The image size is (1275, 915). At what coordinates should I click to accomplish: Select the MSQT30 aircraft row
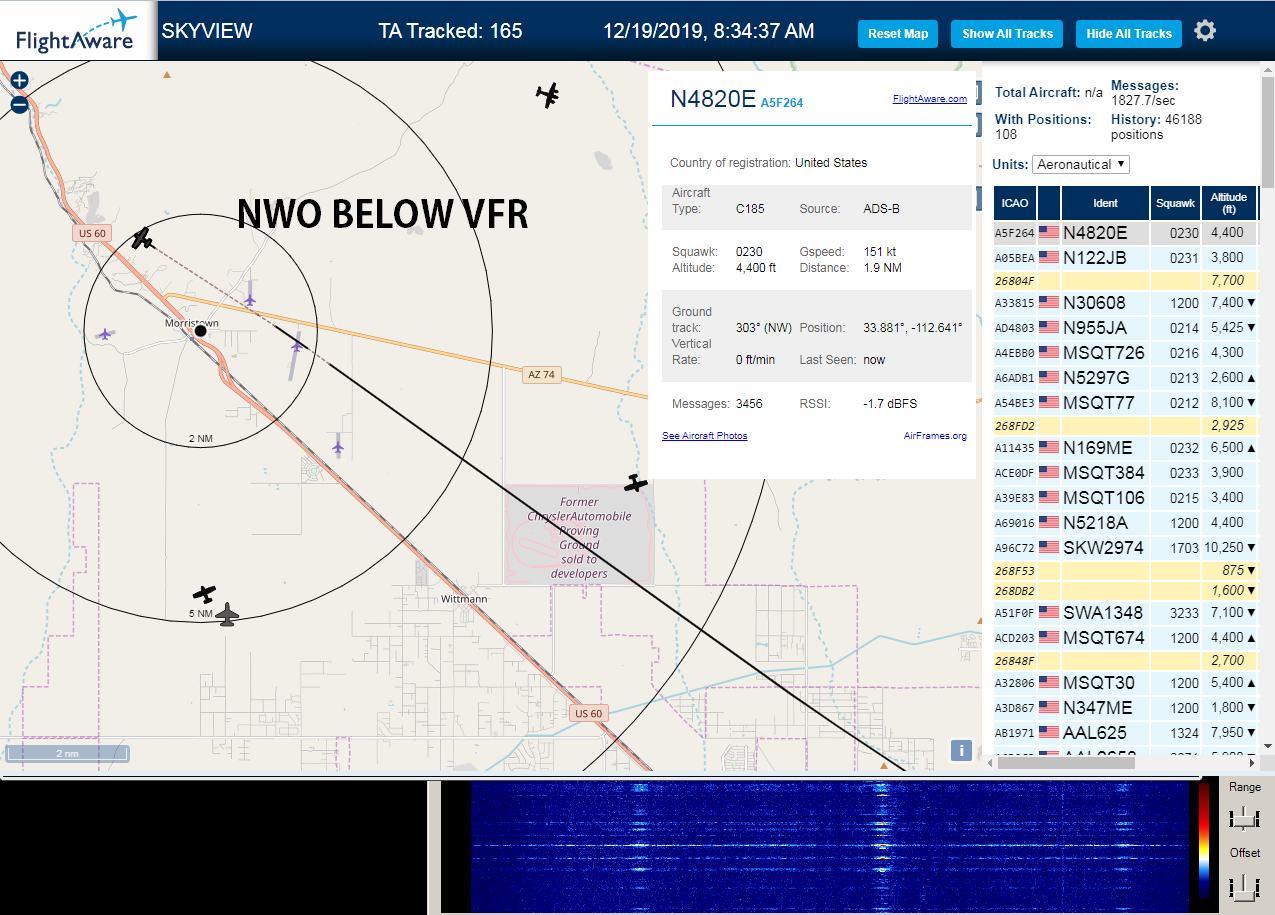[x=1125, y=683]
